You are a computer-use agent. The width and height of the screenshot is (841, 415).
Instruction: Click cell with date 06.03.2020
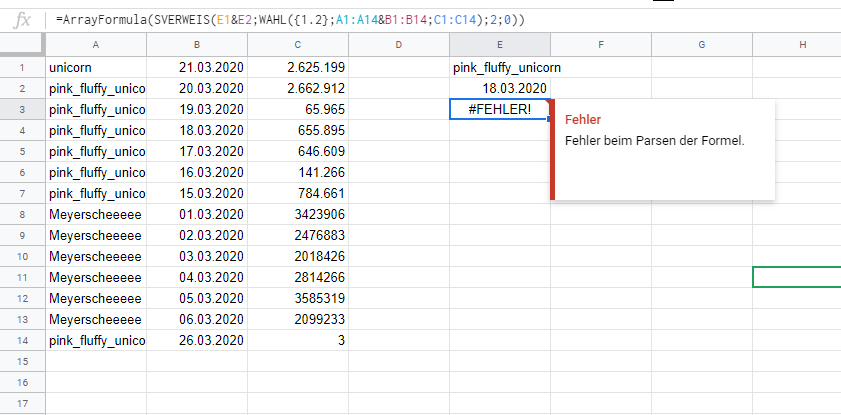(197, 320)
